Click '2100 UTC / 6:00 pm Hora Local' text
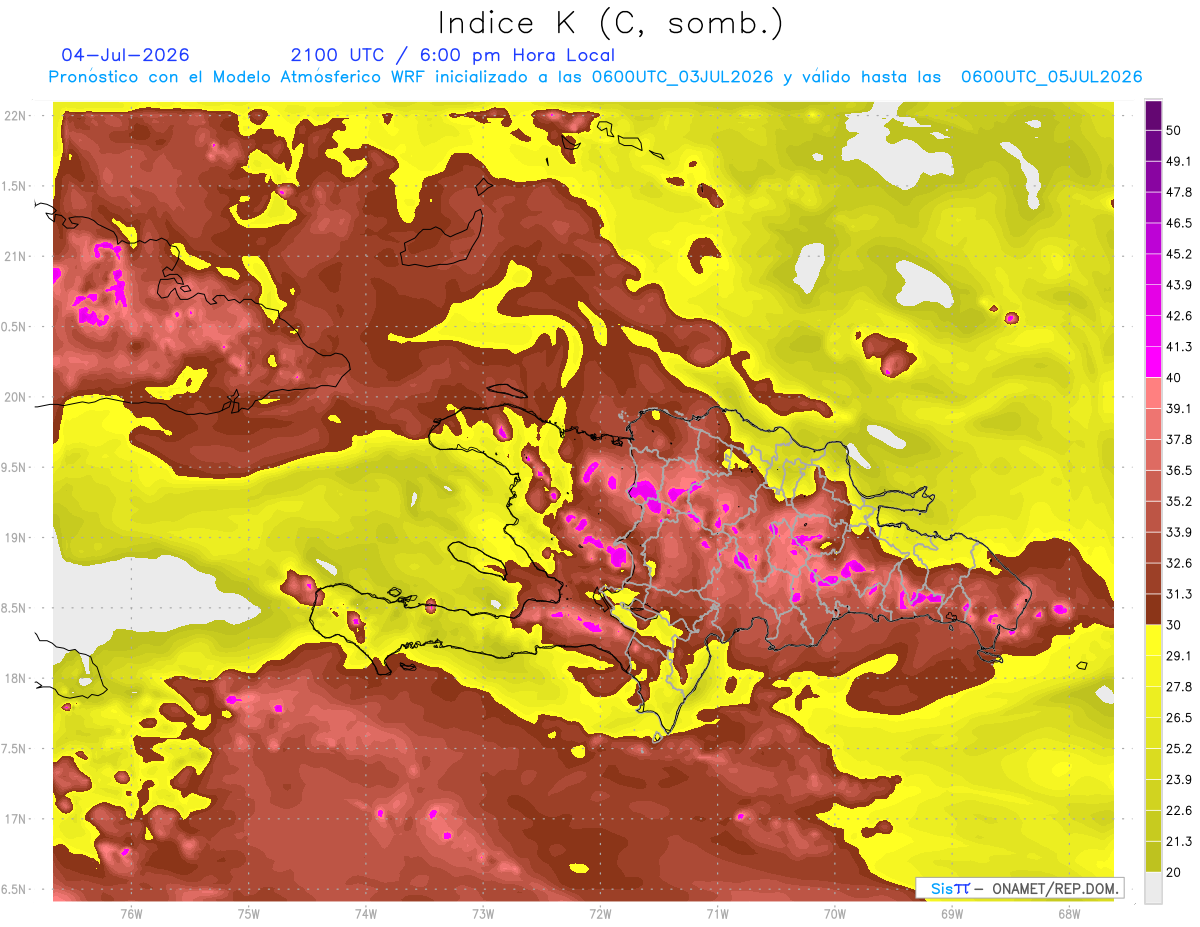1200x927 pixels. (453, 55)
